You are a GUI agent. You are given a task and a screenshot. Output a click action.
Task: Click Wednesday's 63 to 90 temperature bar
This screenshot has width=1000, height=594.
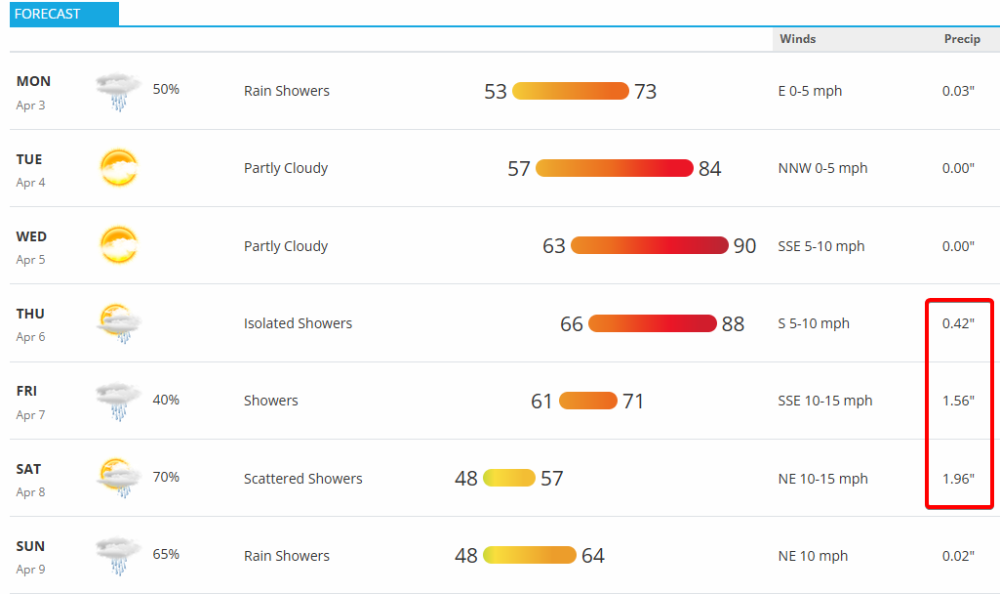(649, 246)
